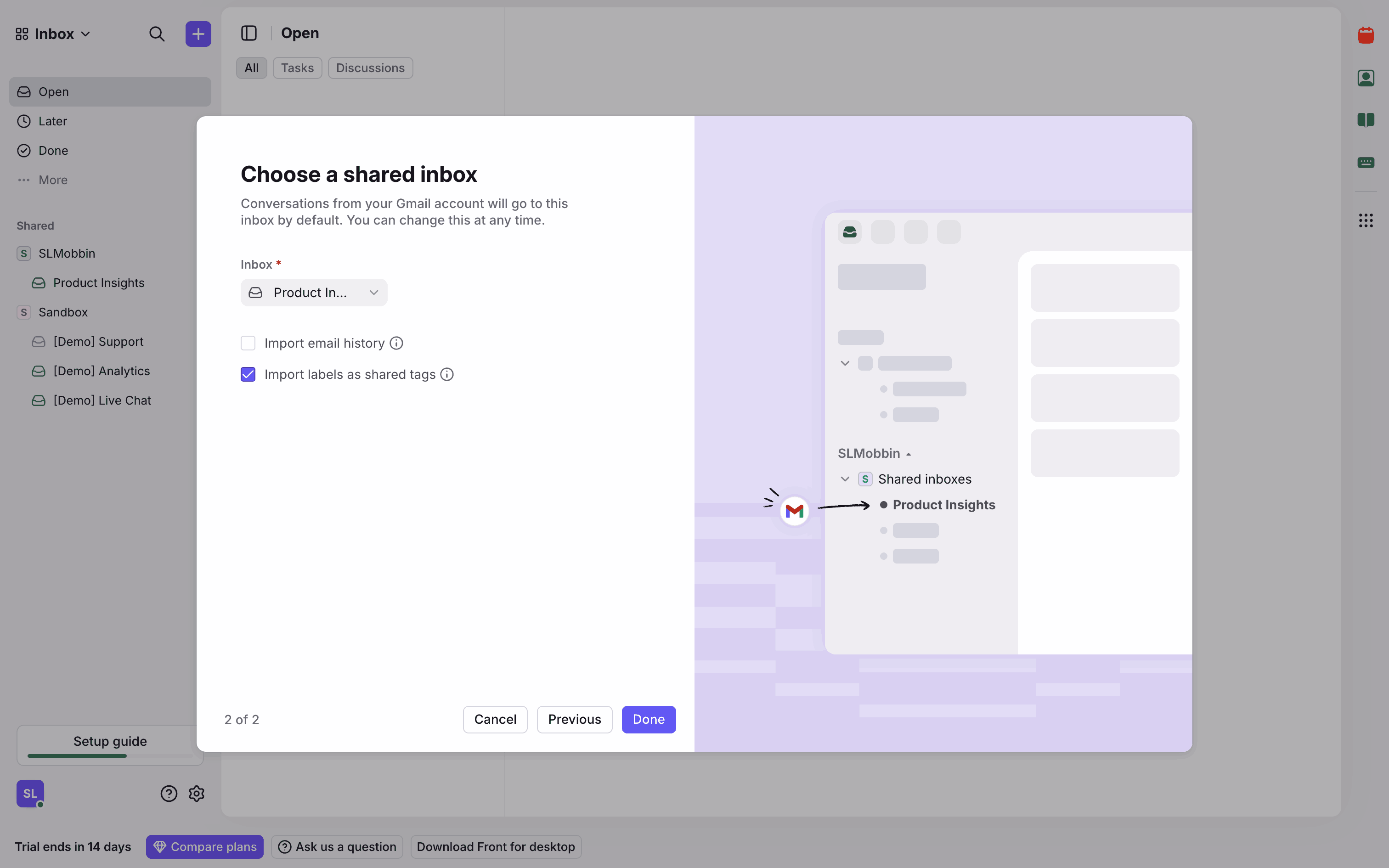Screen dimensions: 1389x868
Task: Open the apps grid icon in right rail
Action: pos(1366,220)
